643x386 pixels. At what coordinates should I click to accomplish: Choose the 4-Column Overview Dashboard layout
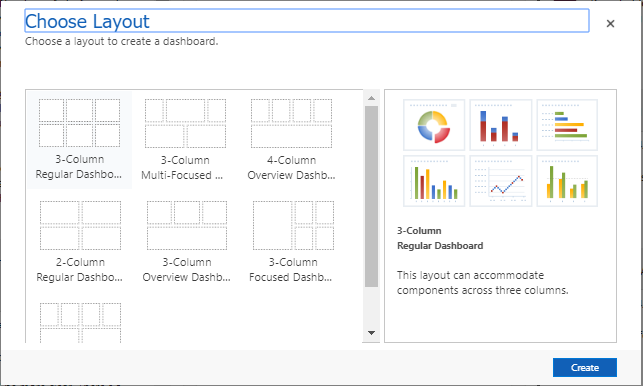pos(291,139)
